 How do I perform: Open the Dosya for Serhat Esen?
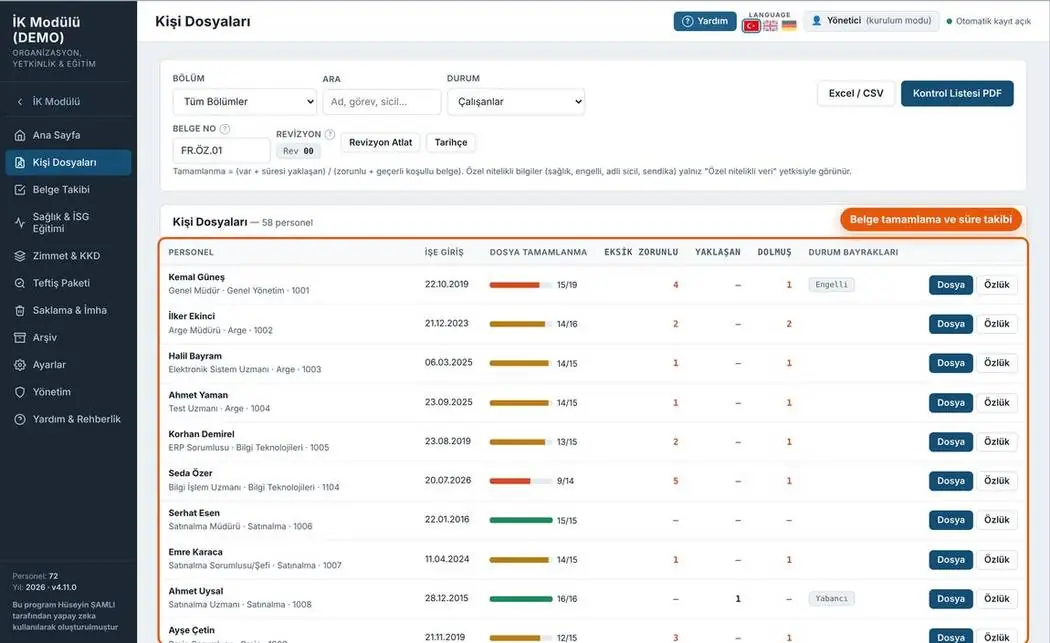click(951, 520)
